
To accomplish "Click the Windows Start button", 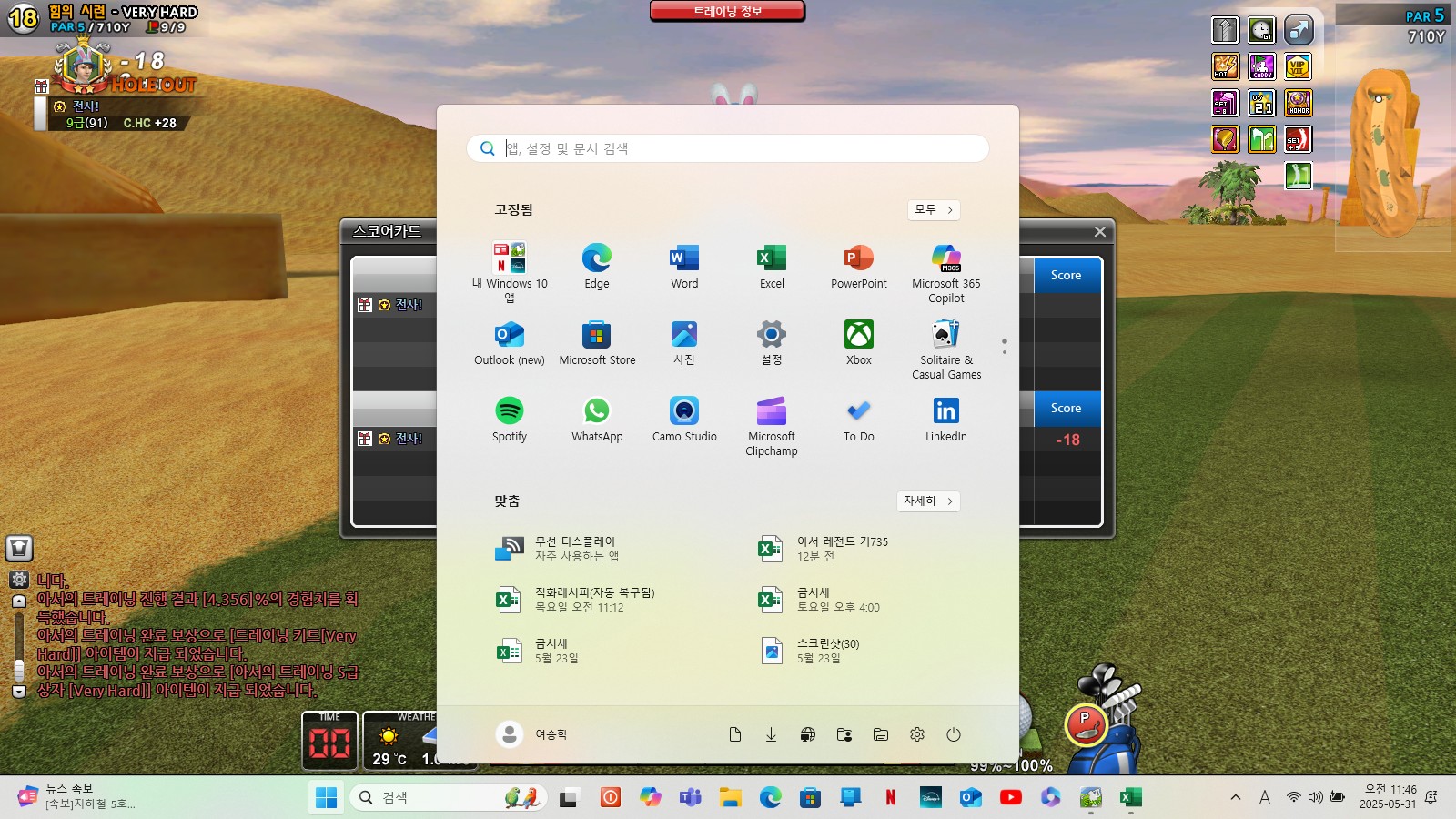I will click(x=326, y=797).
